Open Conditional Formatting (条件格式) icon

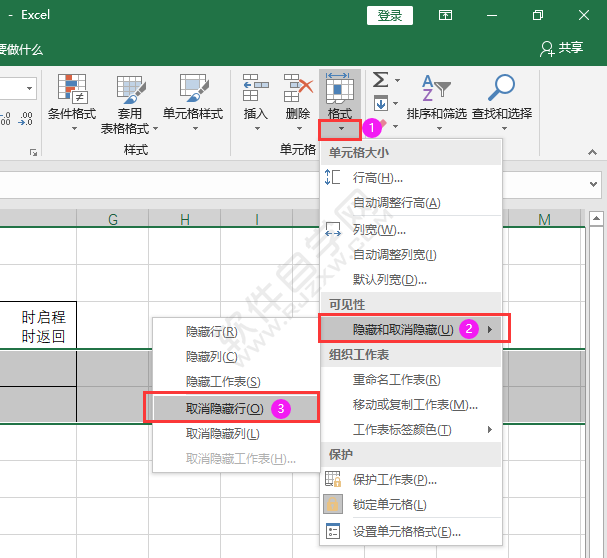point(72,89)
